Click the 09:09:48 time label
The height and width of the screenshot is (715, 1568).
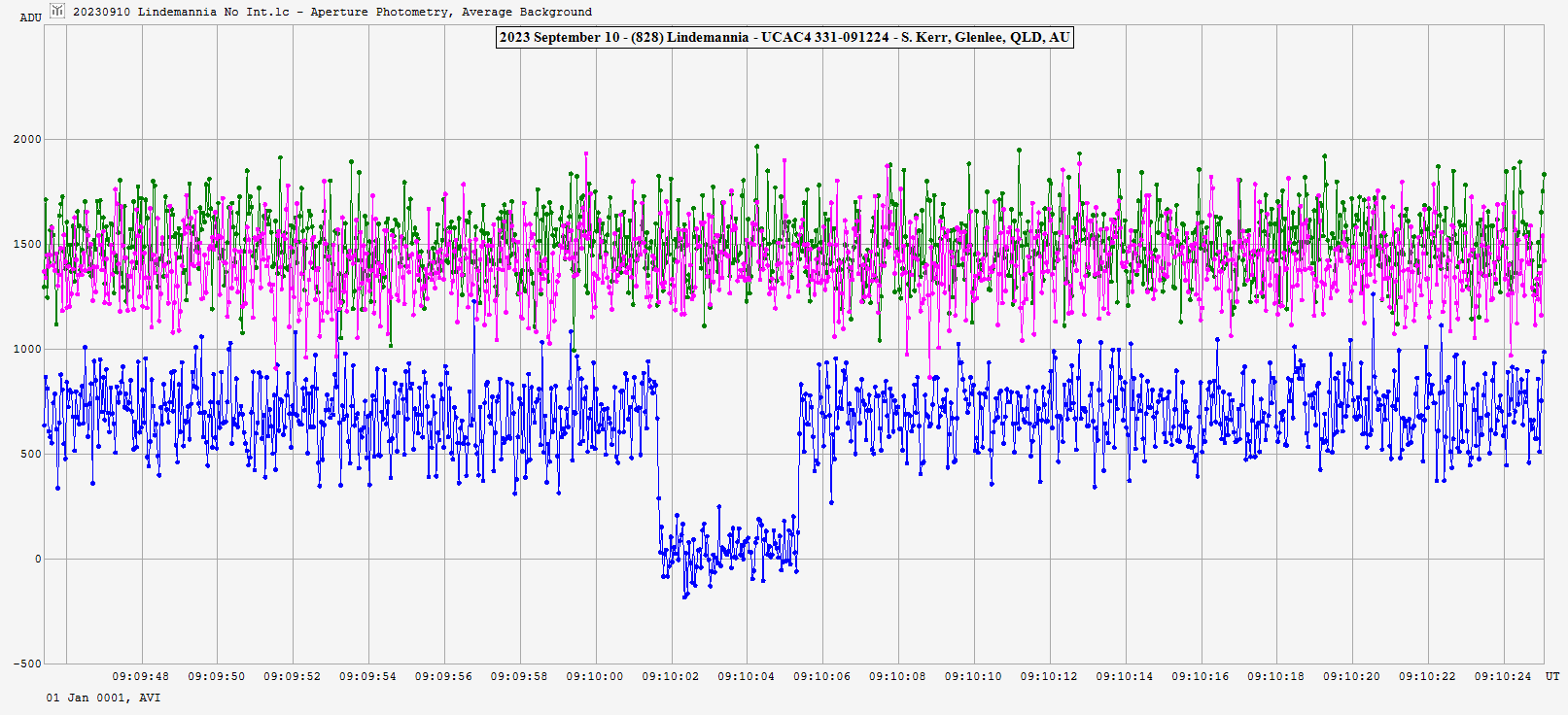140,676
